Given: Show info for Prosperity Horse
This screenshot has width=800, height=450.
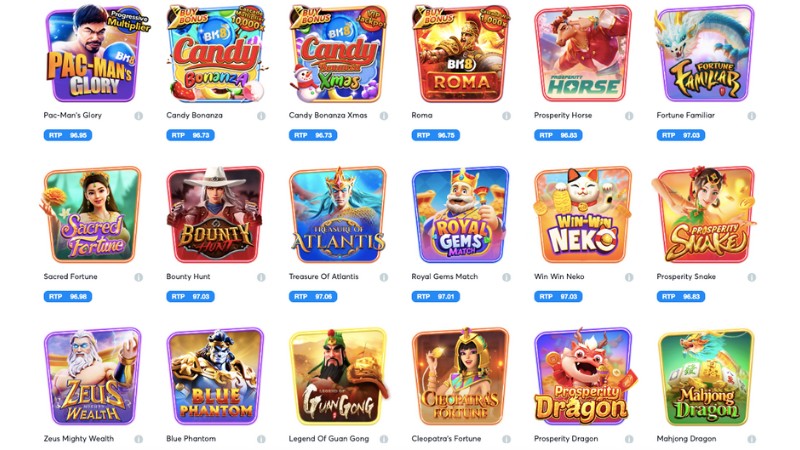Looking at the screenshot, I should tap(629, 116).
